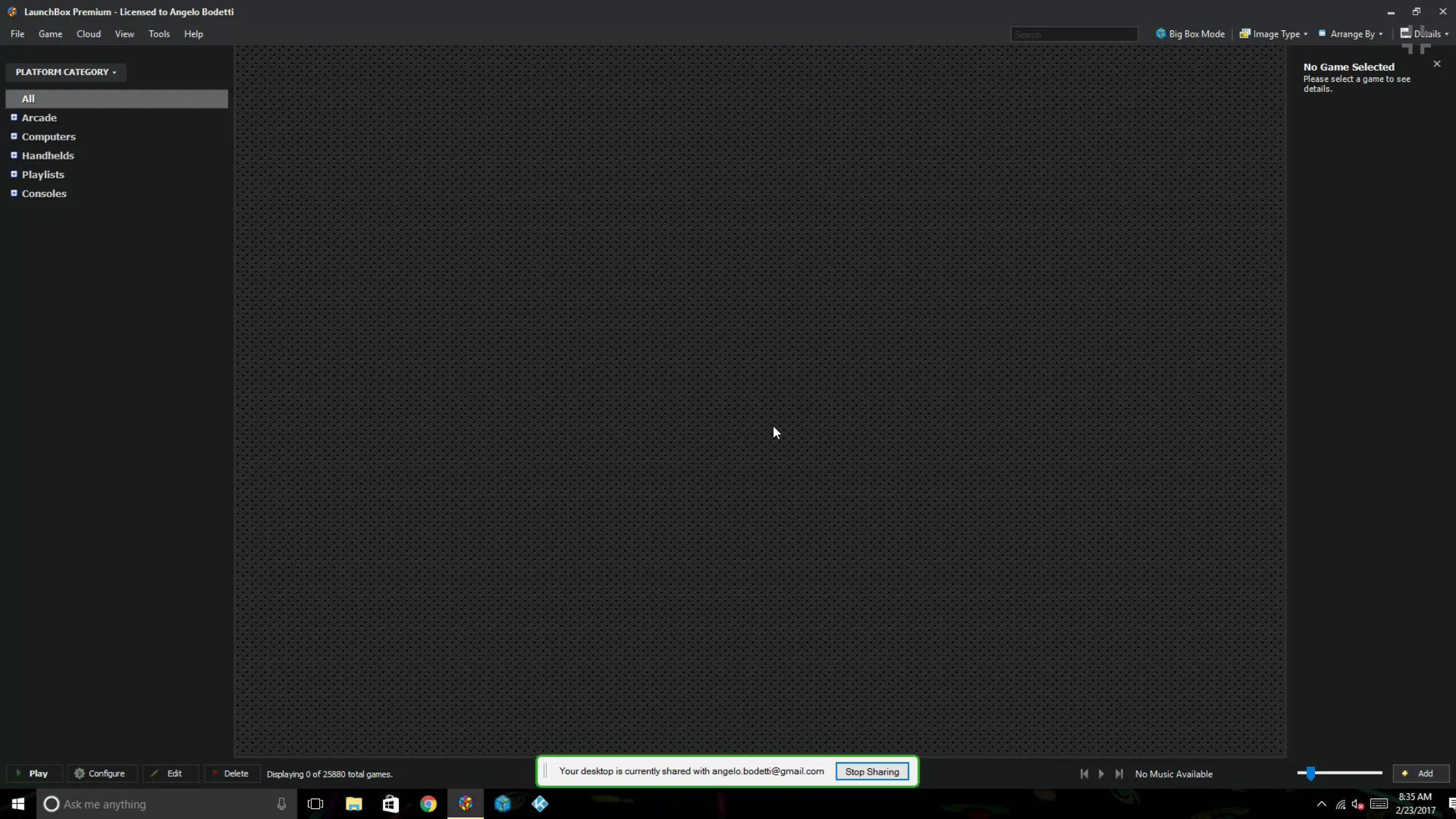
Task: Open the blue cube taskbar app
Action: (x=502, y=804)
